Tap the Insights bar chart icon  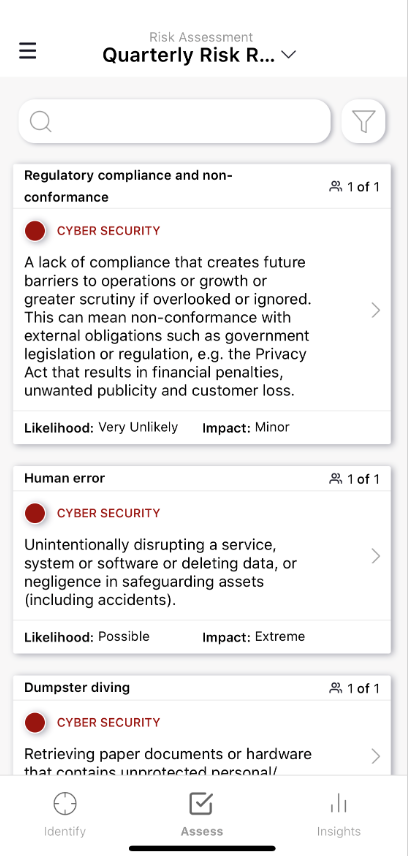[x=339, y=804]
